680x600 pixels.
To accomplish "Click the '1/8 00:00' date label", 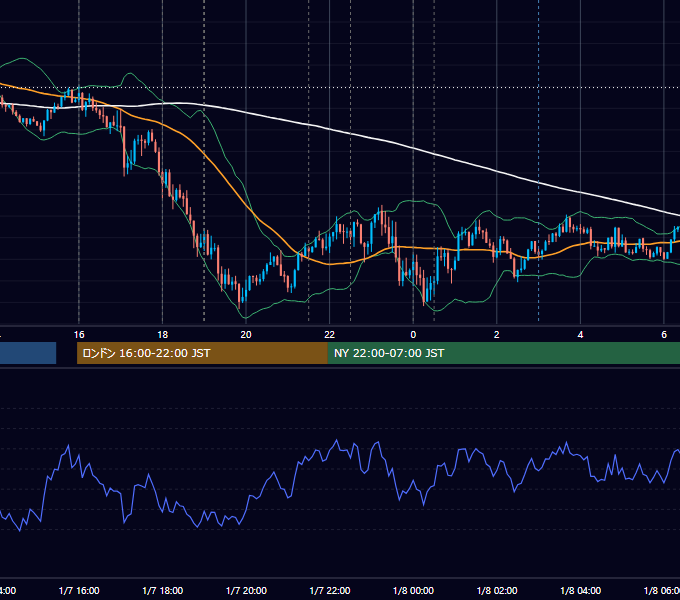I will pyautogui.click(x=413, y=591).
